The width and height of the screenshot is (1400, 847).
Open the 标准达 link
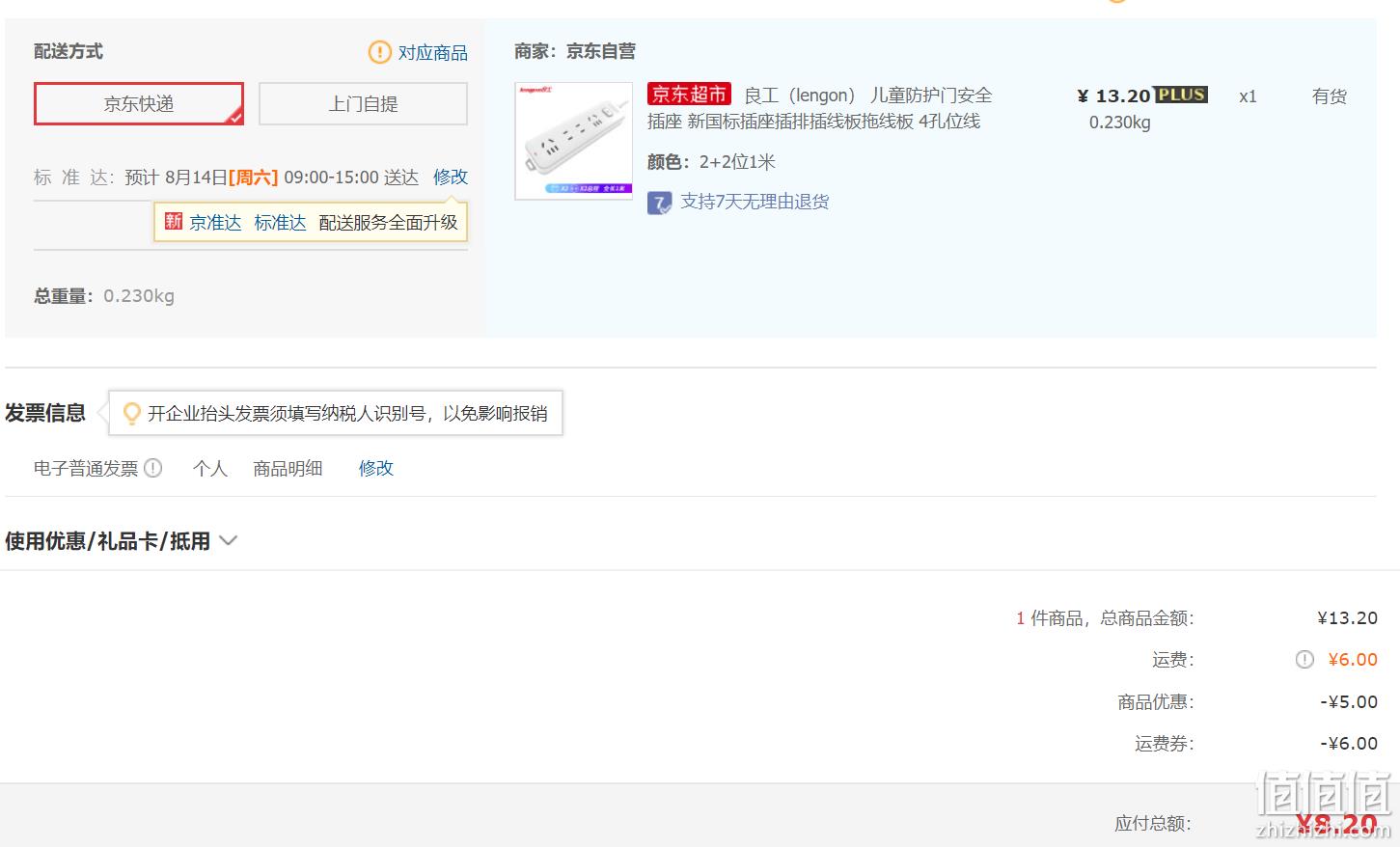[280, 223]
